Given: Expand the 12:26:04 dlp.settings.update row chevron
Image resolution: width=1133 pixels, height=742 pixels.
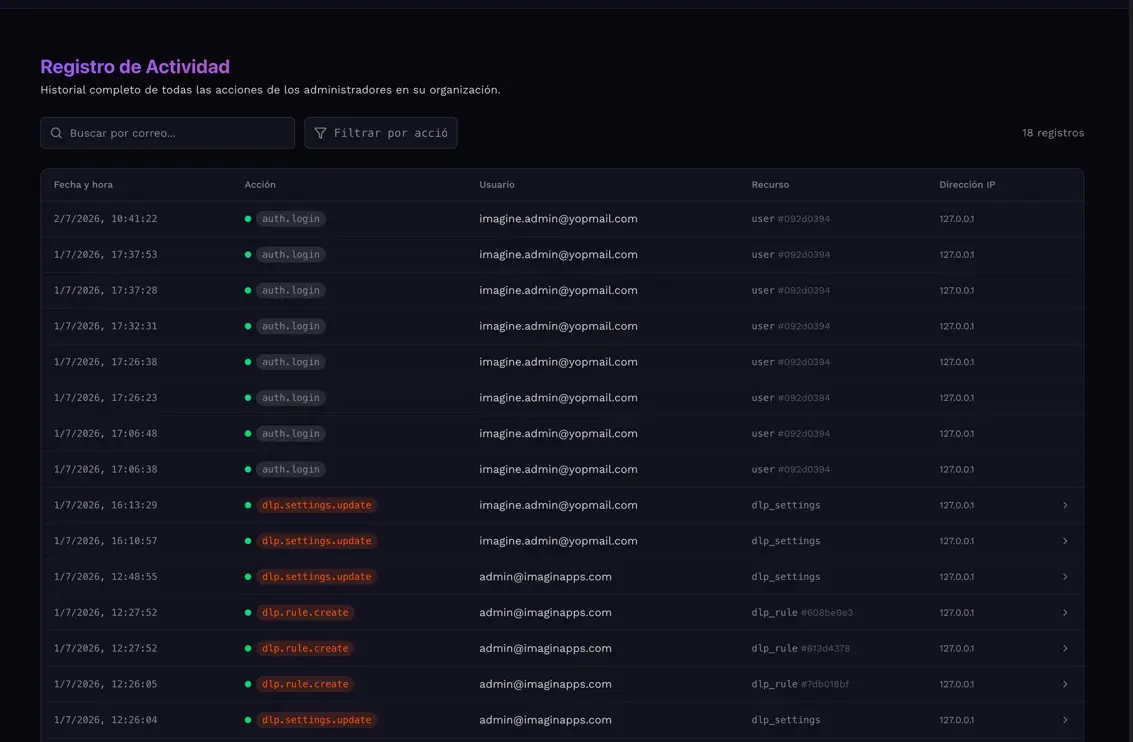Looking at the screenshot, I should (1065, 720).
